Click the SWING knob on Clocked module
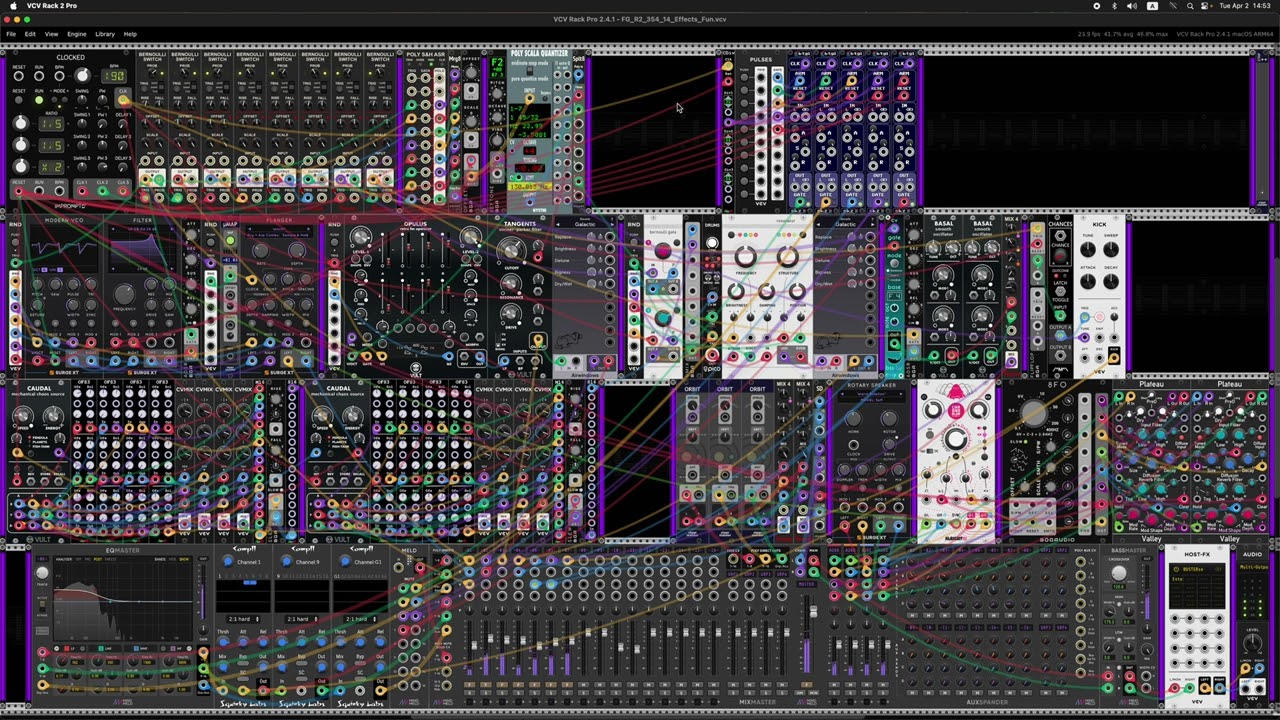The width and height of the screenshot is (1280, 720). point(82,100)
